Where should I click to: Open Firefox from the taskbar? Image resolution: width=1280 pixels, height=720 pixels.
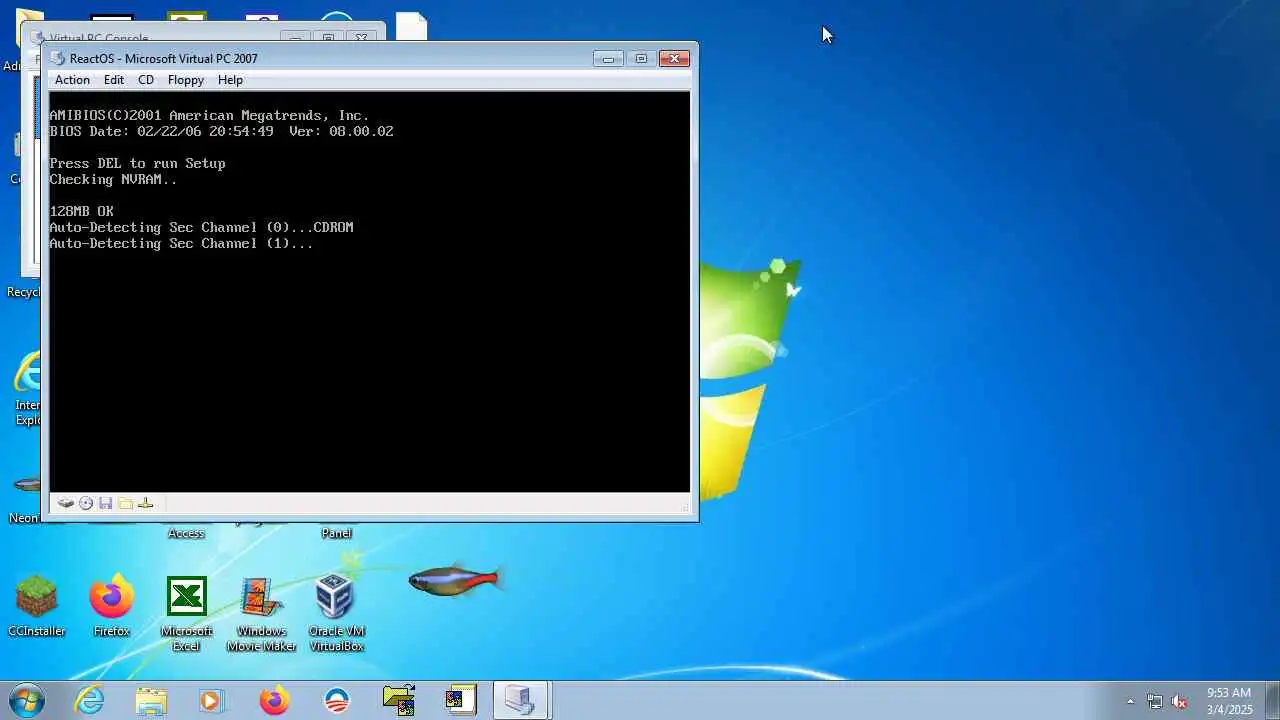pos(274,700)
